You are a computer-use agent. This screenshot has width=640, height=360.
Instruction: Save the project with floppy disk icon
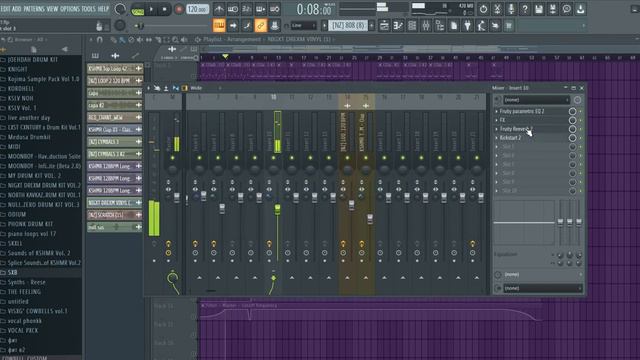point(539,9)
